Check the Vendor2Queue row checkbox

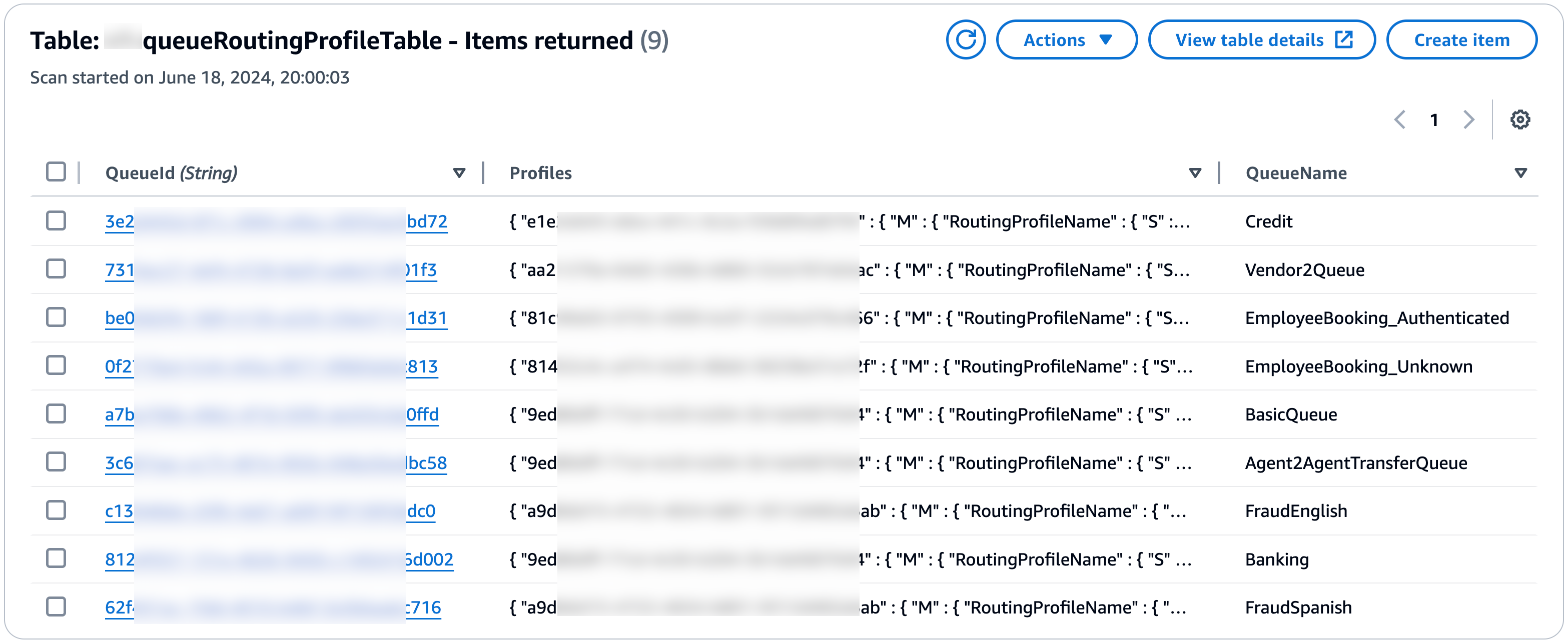coord(56,269)
